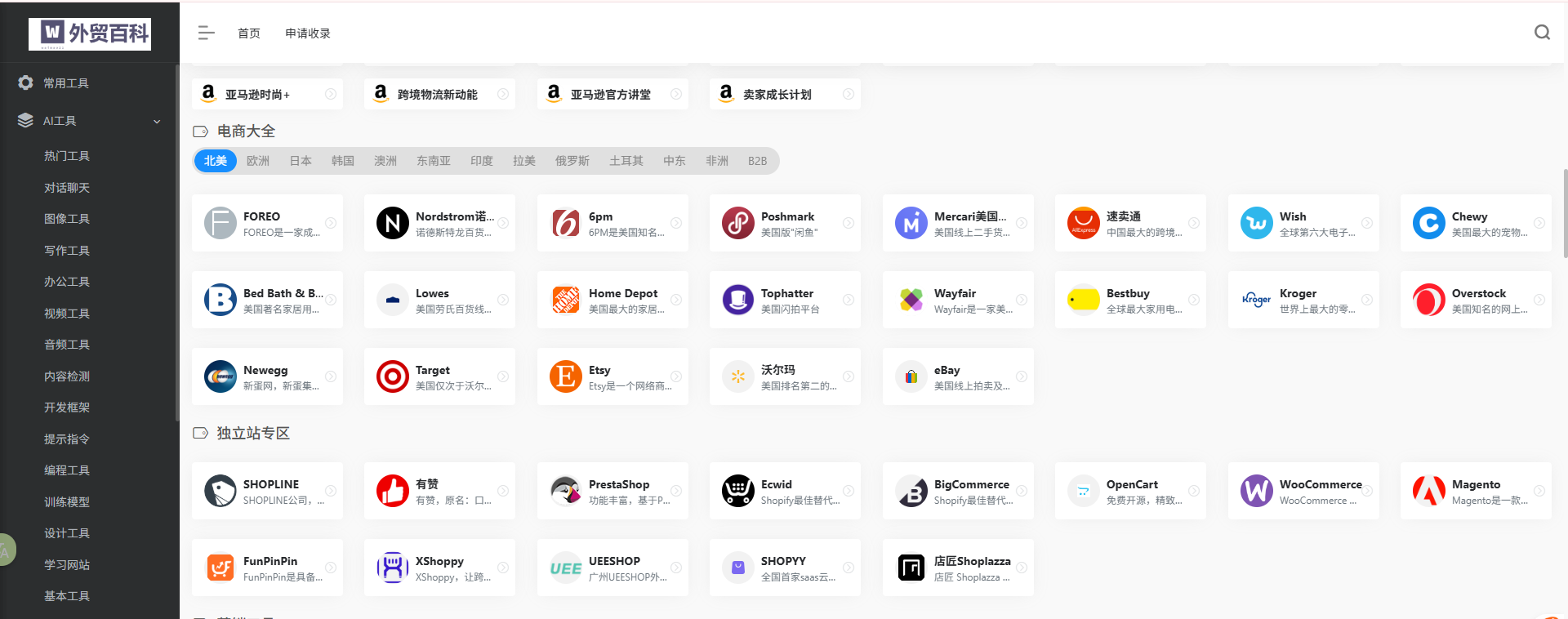This screenshot has height=619, width=1568.
Task: Go to 首页 in top navigation
Action: click(249, 33)
